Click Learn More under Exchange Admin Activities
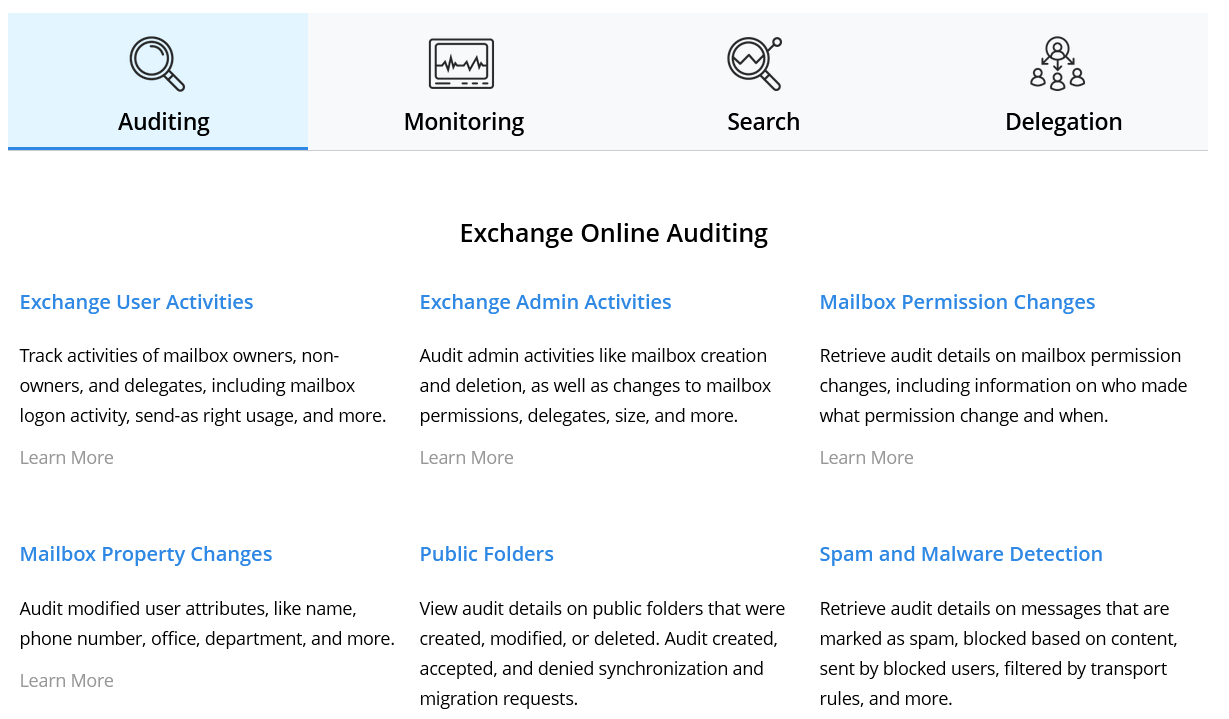The image size is (1229, 719). (x=467, y=458)
